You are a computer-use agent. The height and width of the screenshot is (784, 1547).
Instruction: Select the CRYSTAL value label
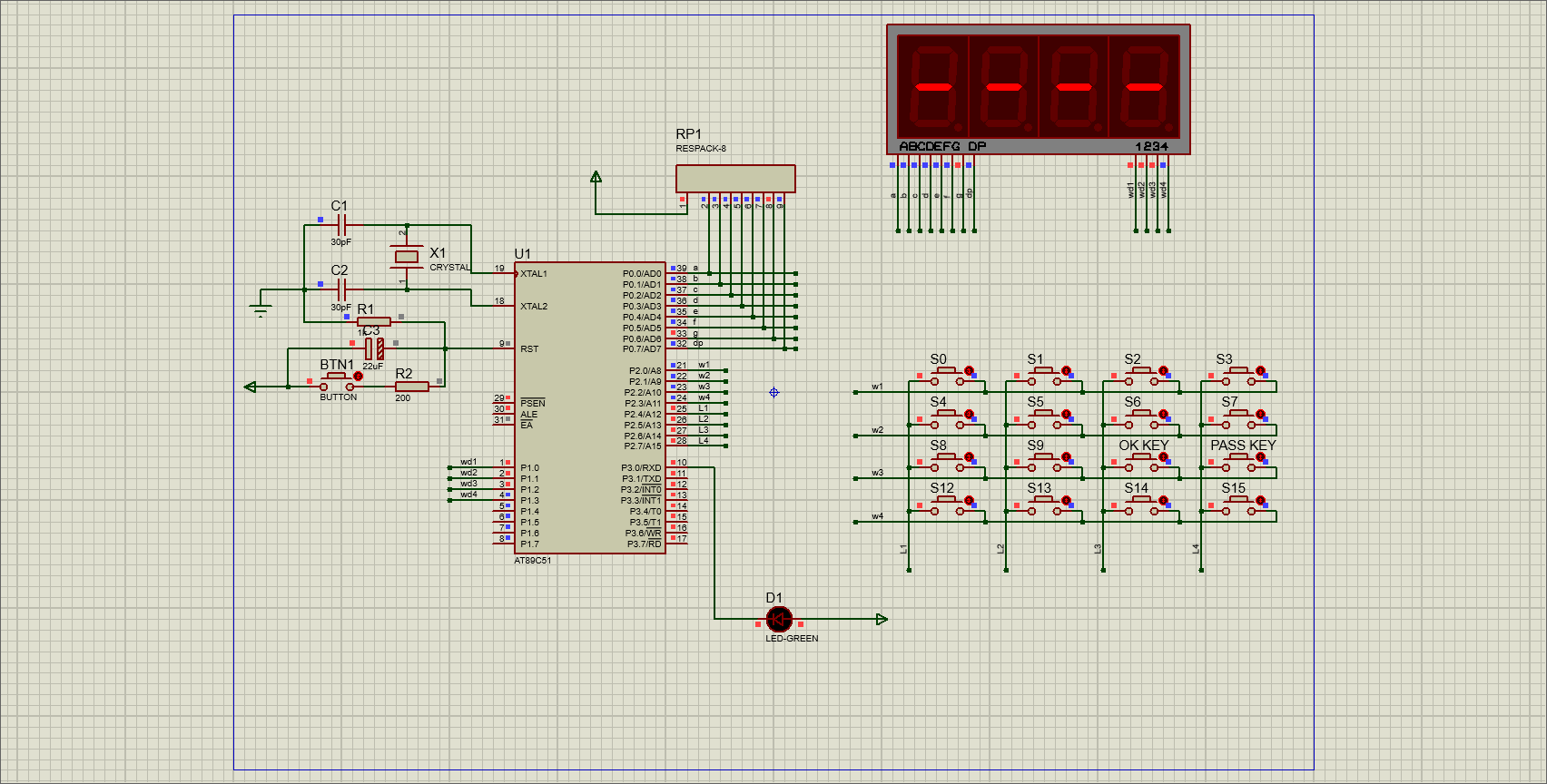pyautogui.click(x=450, y=268)
